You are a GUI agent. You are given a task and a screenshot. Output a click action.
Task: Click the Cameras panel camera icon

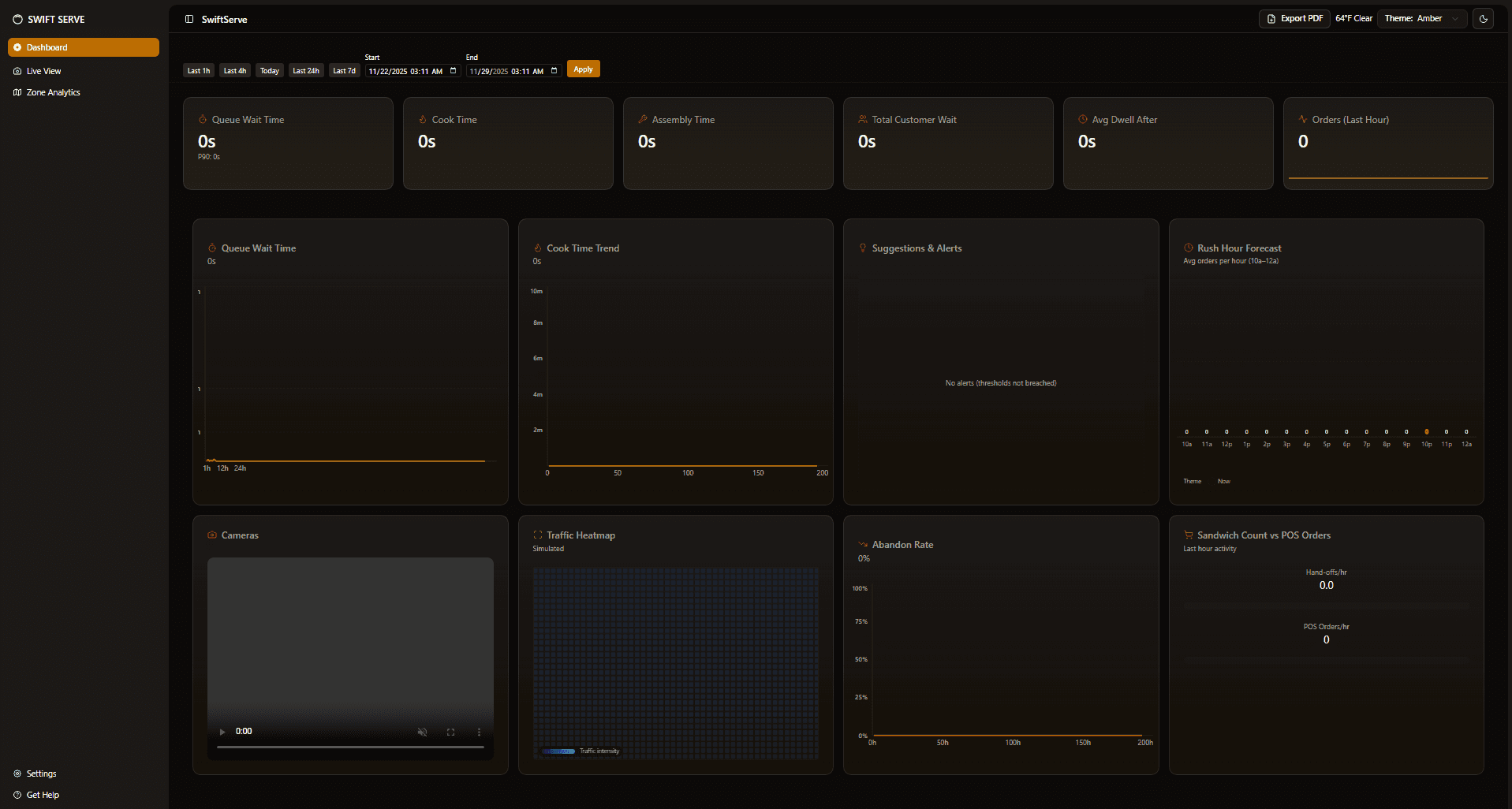[x=211, y=535]
